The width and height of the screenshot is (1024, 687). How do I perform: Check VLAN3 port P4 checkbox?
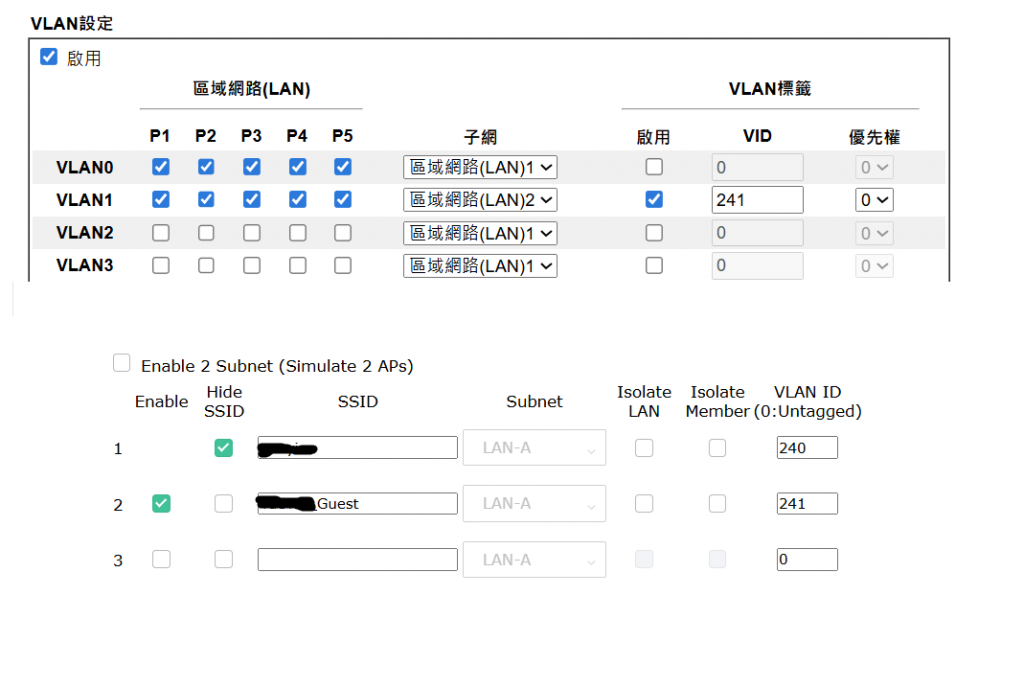point(297,265)
